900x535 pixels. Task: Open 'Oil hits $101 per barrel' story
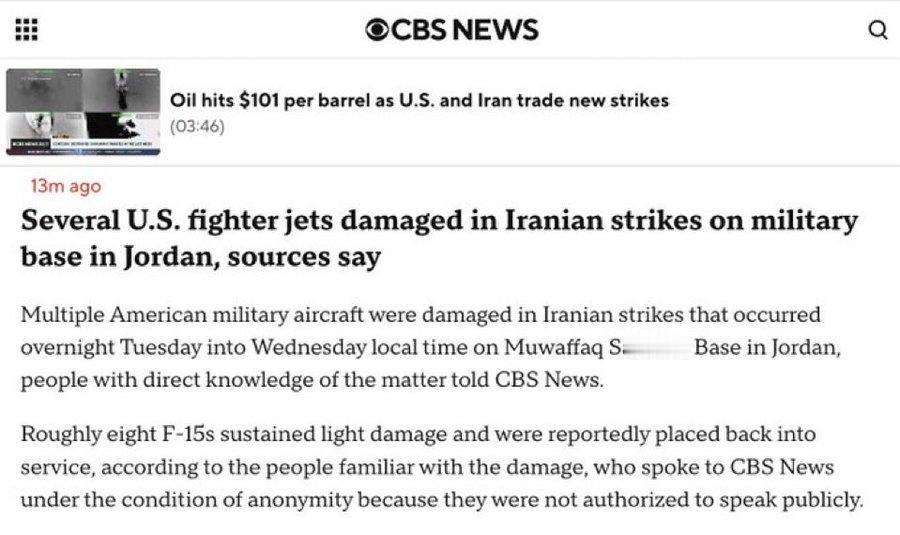click(x=419, y=100)
